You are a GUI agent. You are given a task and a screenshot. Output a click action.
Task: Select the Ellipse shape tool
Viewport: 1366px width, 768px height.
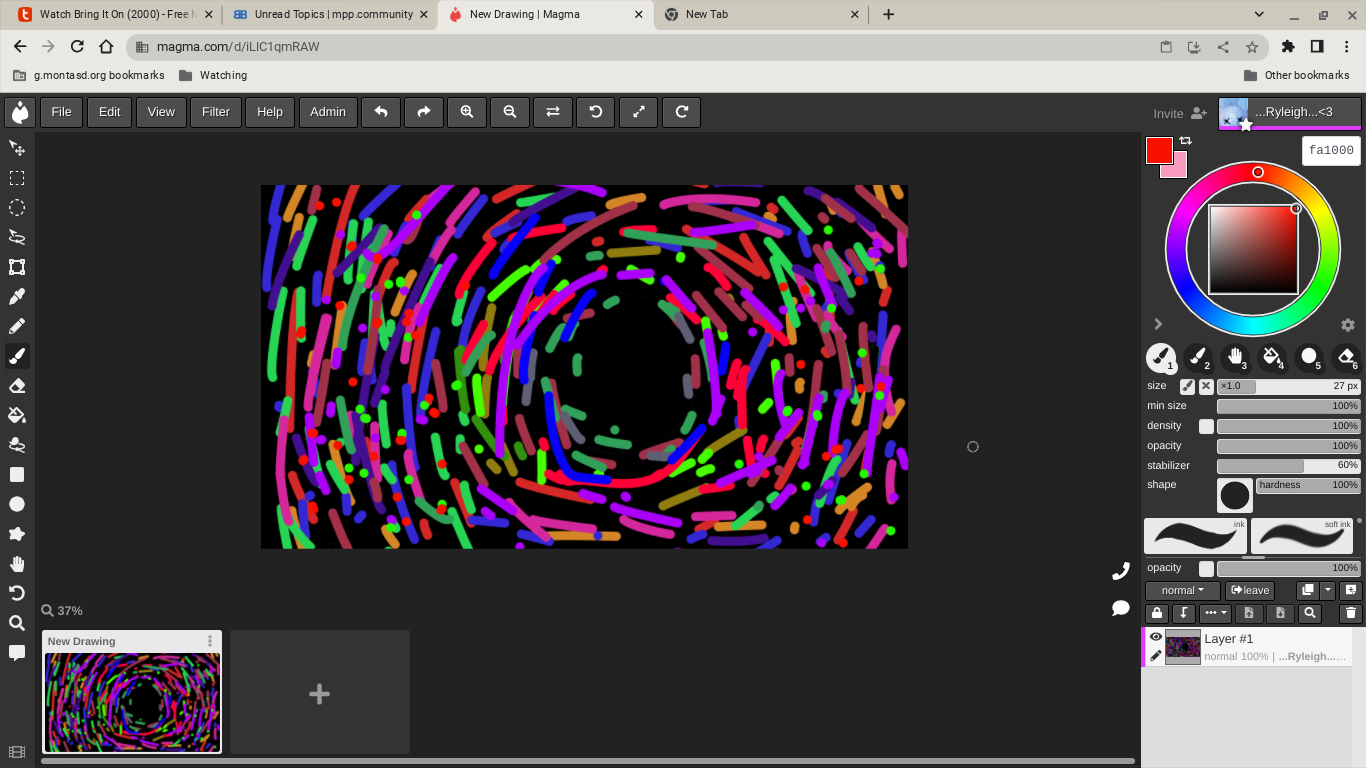click(x=17, y=504)
